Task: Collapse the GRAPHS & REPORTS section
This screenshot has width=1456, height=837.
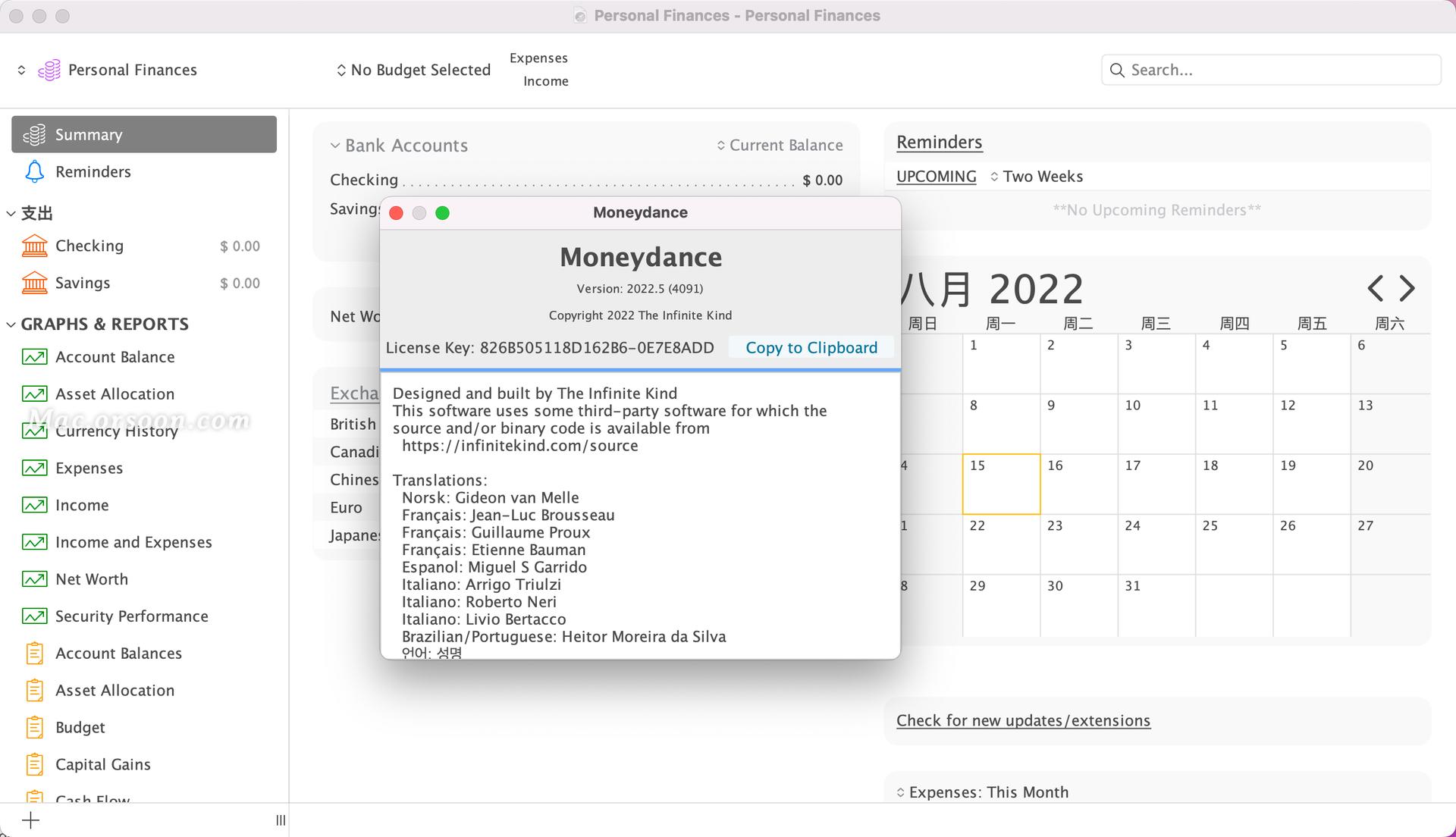Action: pyautogui.click(x=11, y=324)
